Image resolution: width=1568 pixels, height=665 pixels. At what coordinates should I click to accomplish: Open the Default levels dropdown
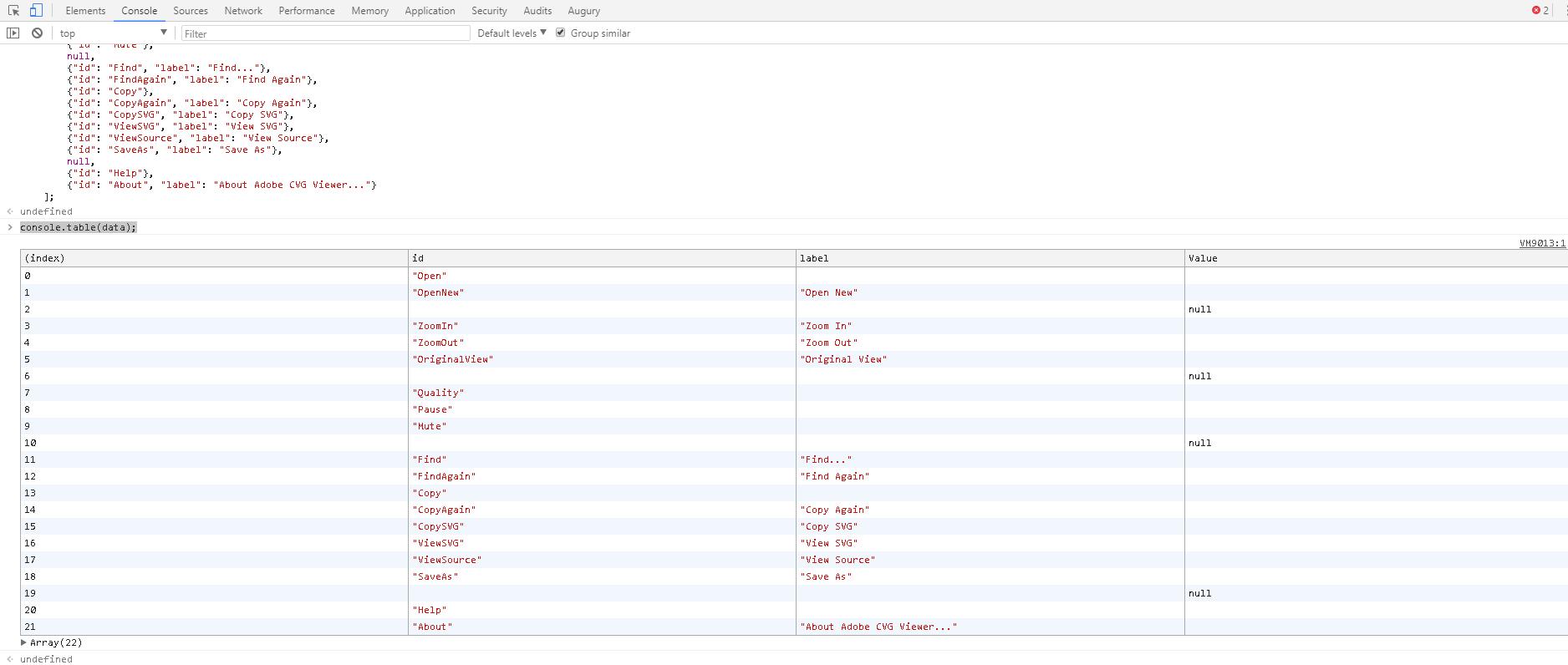512,33
